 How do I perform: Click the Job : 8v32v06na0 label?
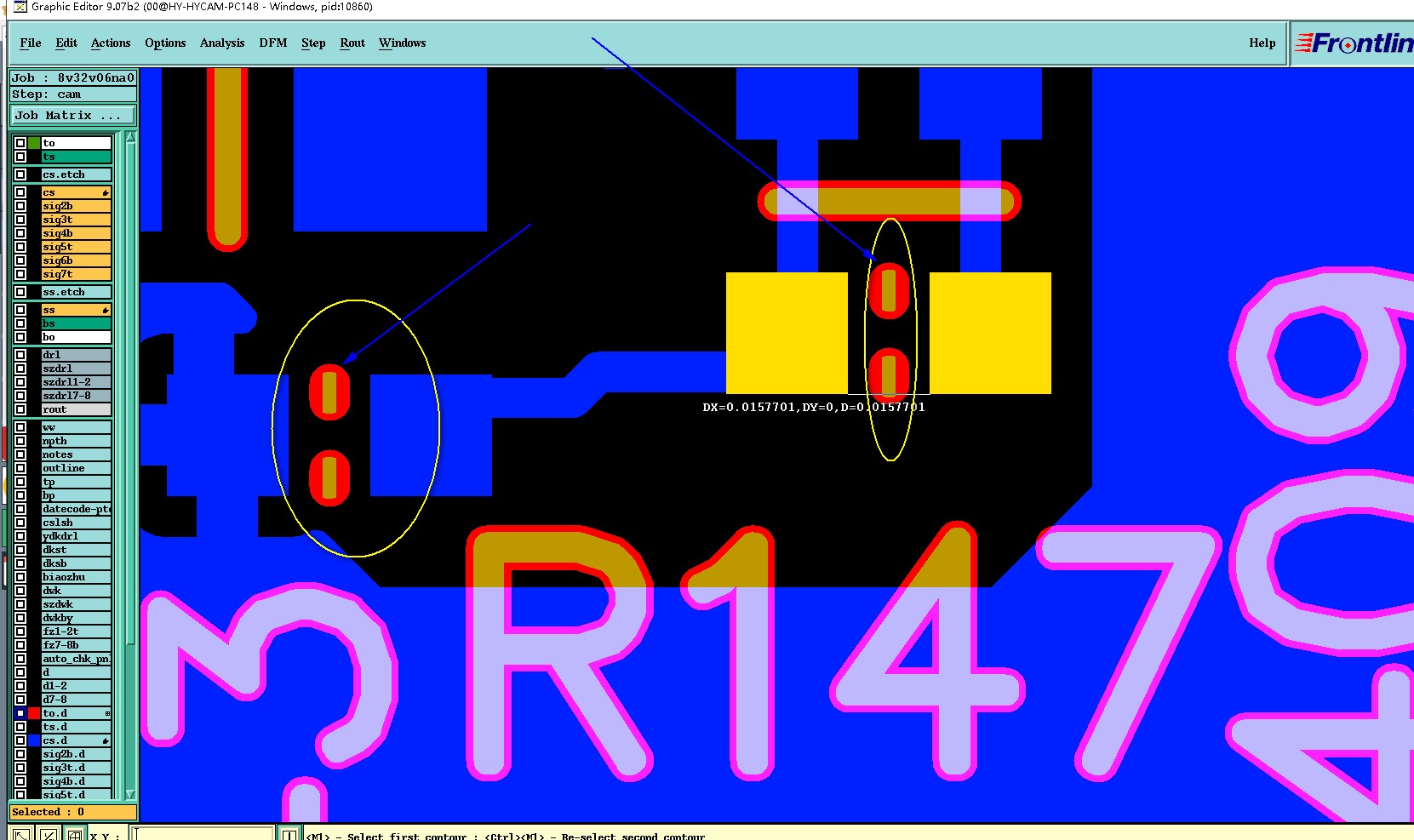click(73, 77)
